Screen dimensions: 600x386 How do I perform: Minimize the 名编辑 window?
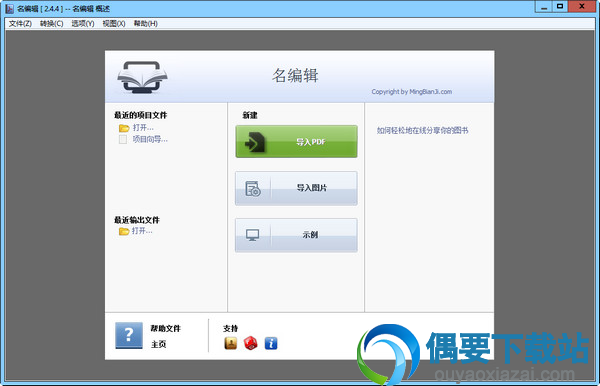point(543,7)
